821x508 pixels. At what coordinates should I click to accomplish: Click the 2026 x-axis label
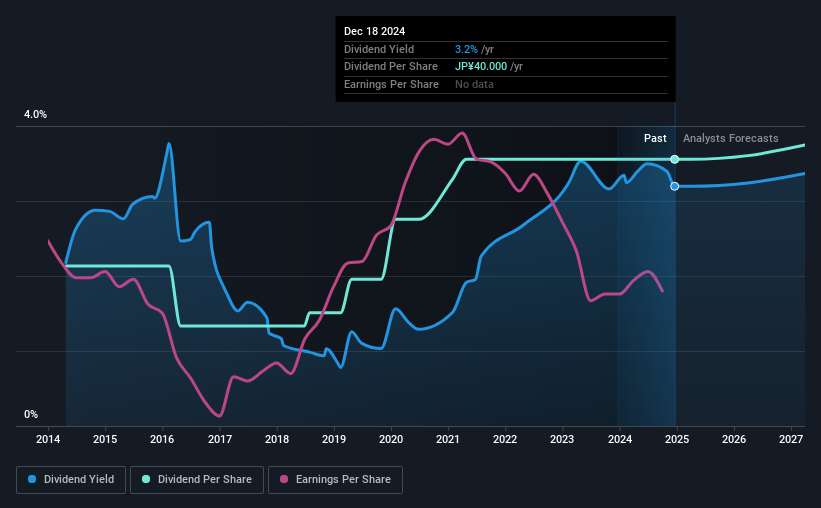734,439
